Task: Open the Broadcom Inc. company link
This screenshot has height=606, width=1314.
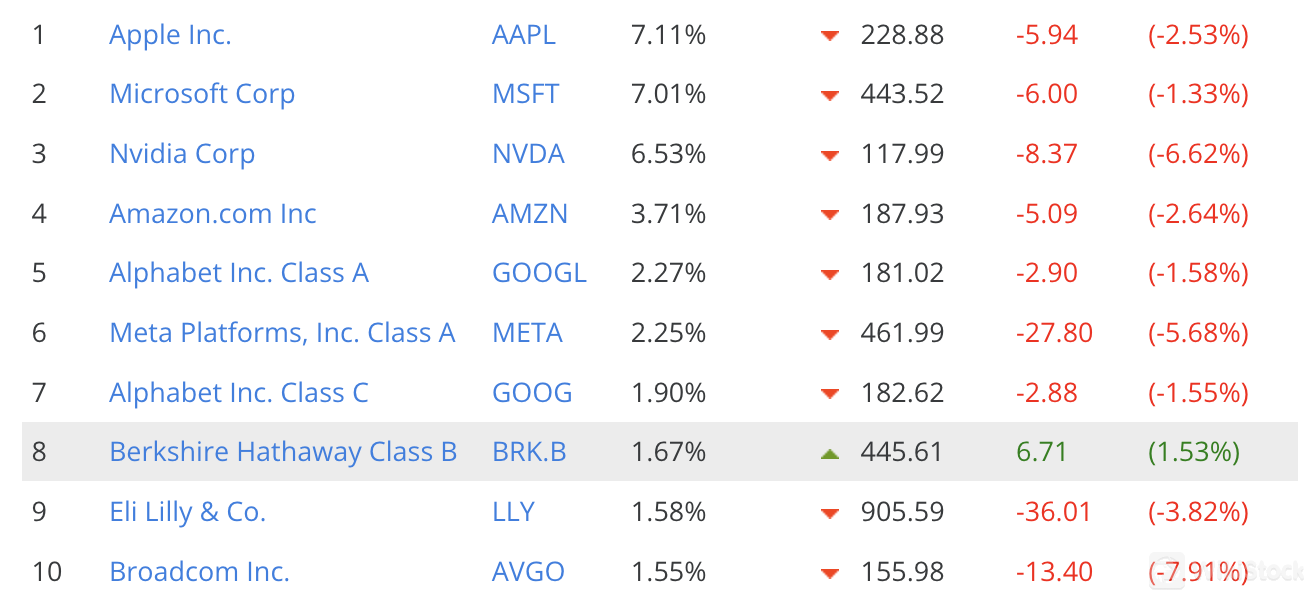Action: pos(199,572)
